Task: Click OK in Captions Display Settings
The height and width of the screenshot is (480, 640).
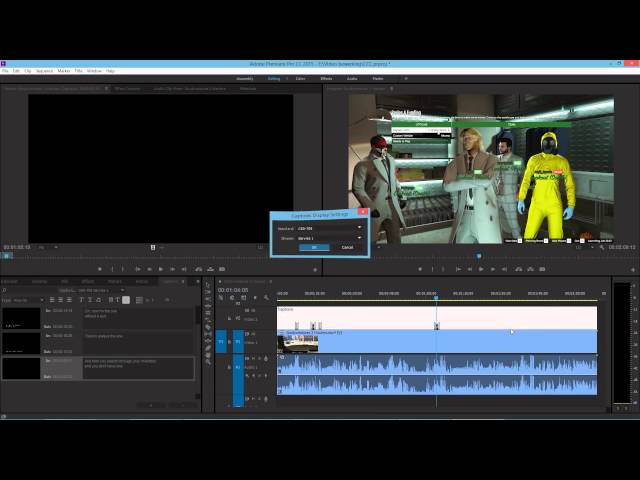Action: pyautogui.click(x=314, y=247)
